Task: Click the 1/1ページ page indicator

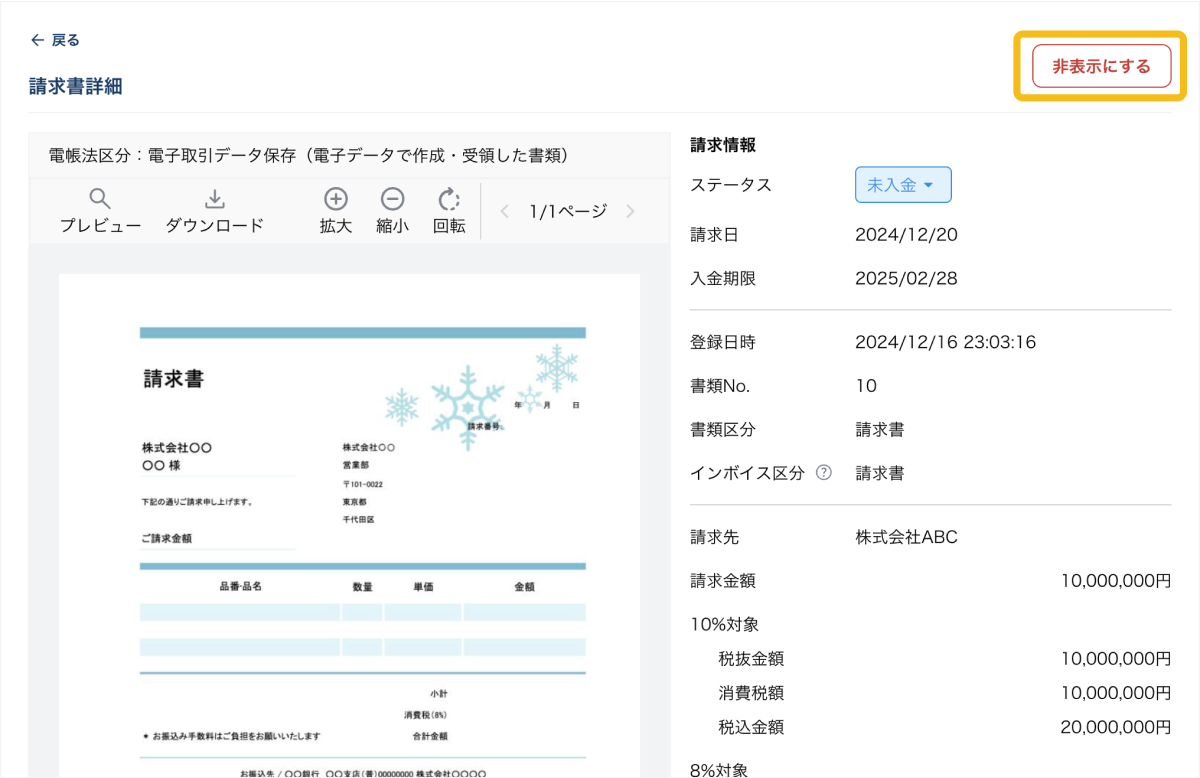Action: click(567, 211)
